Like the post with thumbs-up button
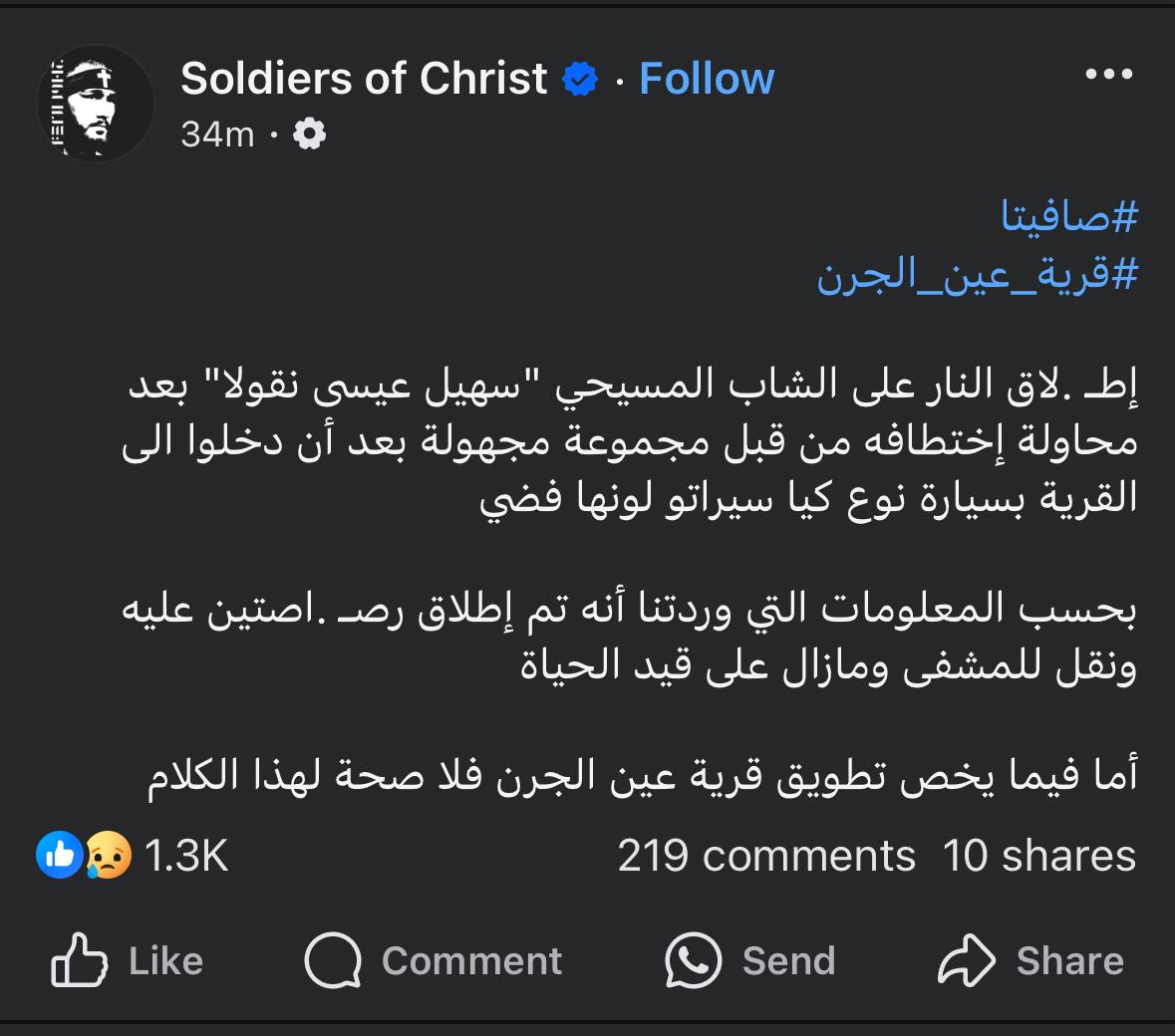 pyautogui.click(x=127, y=960)
